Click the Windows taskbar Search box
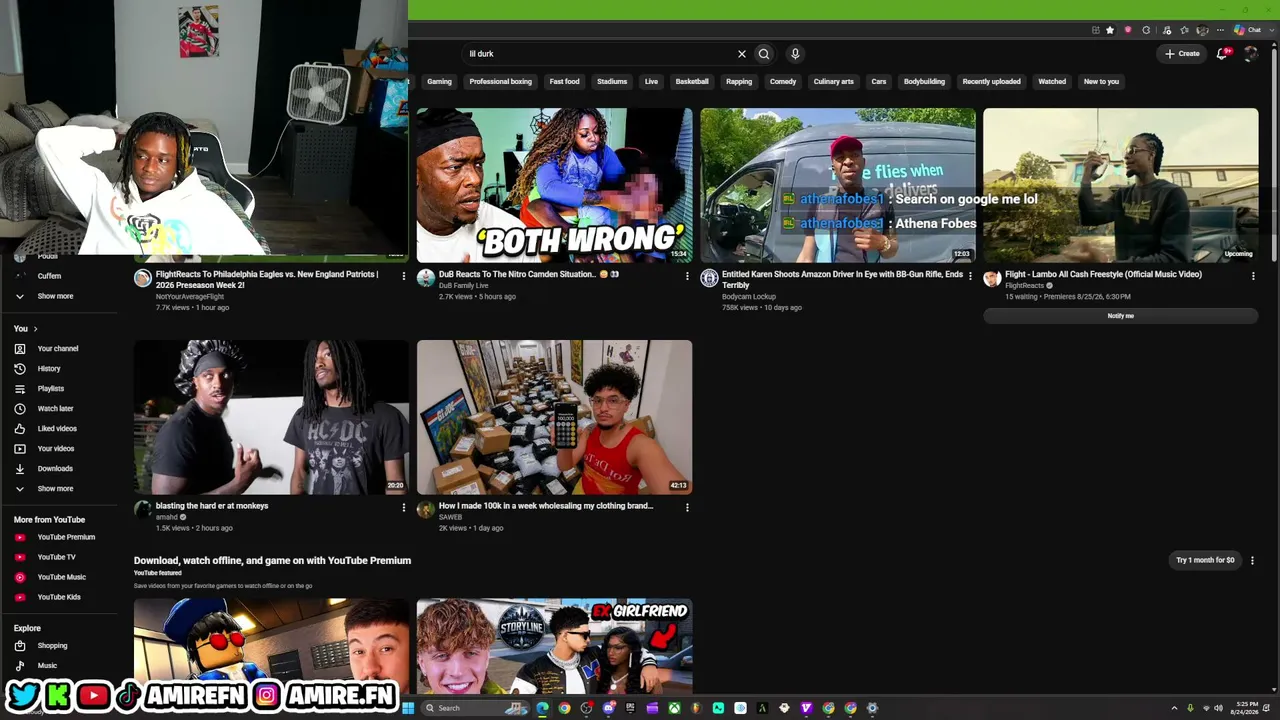This screenshot has height=720, width=1280. (474, 708)
